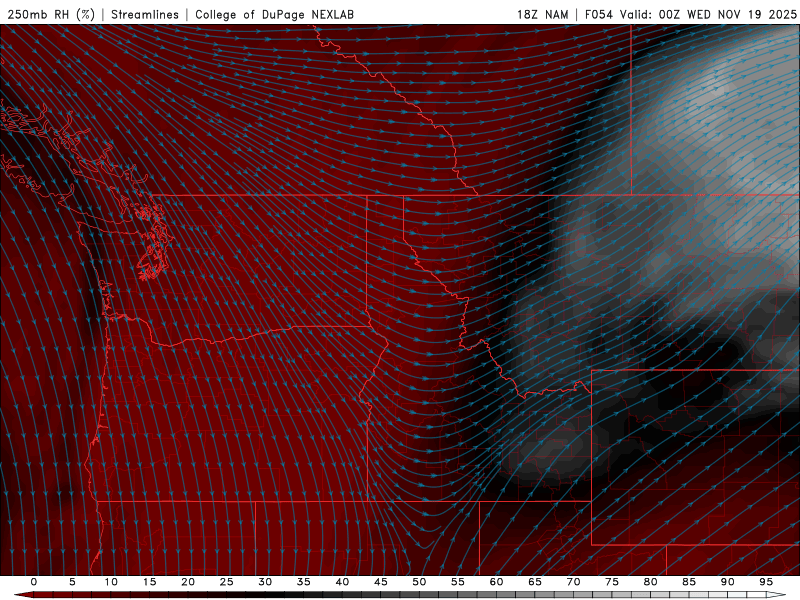Click the '90' colorbar tick label
The image size is (800, 600).
[x=728, y=582]
